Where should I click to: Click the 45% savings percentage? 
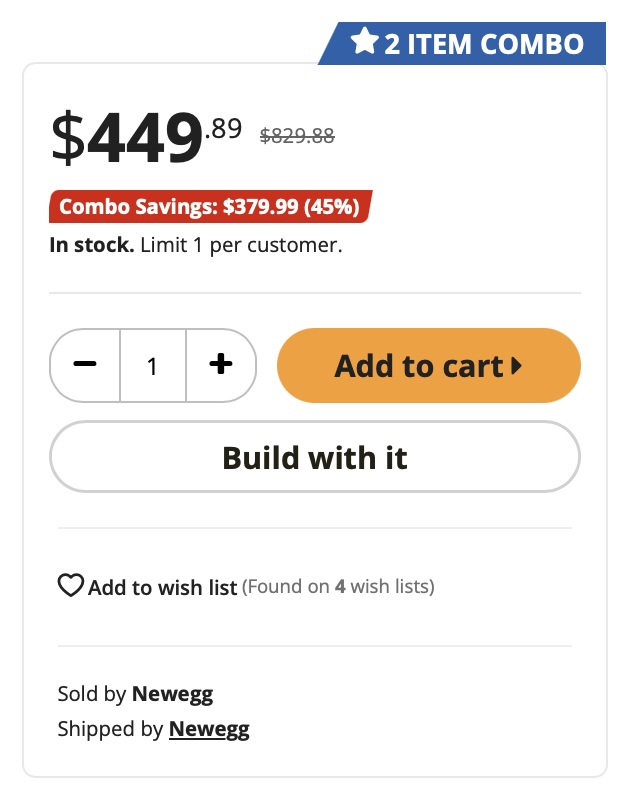(x=331, y=207)
